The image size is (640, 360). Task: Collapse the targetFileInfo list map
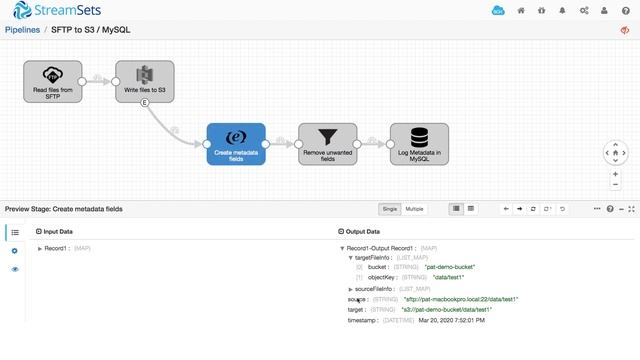click(350, 258)
